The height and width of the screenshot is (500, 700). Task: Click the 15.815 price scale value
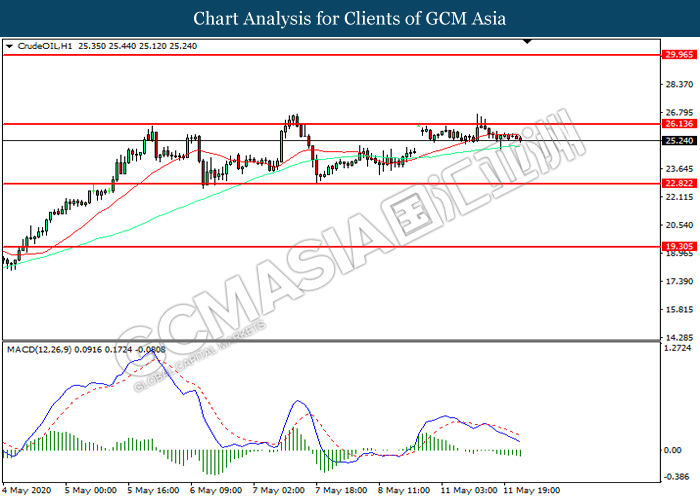pyautogui.click(x=679, y=309)
